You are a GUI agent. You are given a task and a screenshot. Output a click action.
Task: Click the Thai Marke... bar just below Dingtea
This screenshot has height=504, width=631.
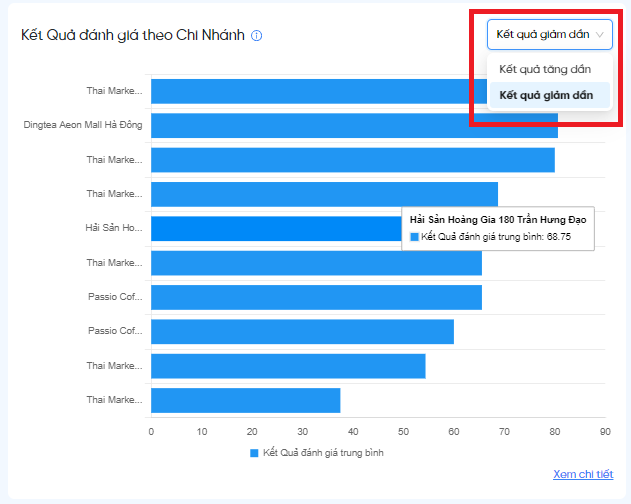click(353, 160)
